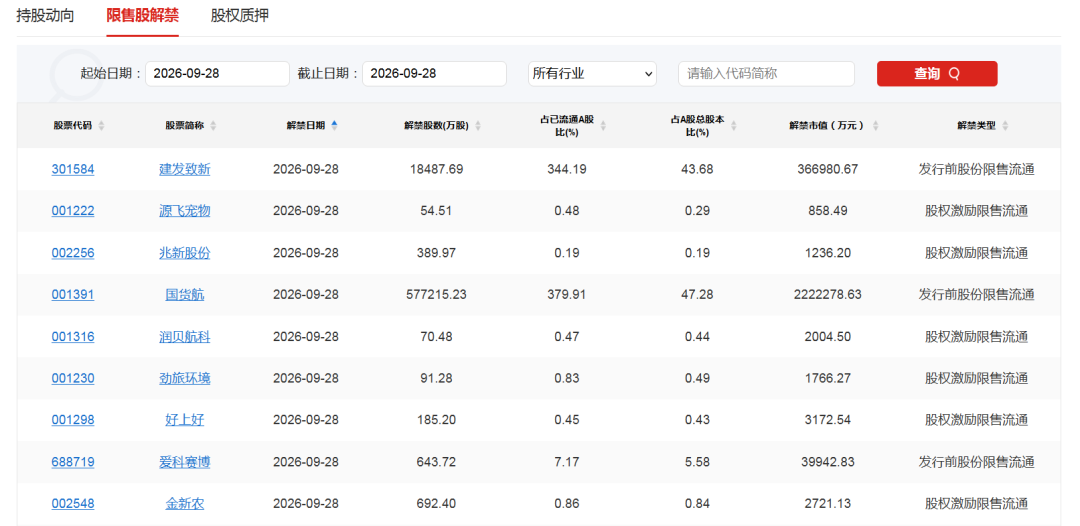The width and height of the screenshot is (1080, 526).
Task: Open the 源飞宠物 stock link
Action: (x=185, y=211)
